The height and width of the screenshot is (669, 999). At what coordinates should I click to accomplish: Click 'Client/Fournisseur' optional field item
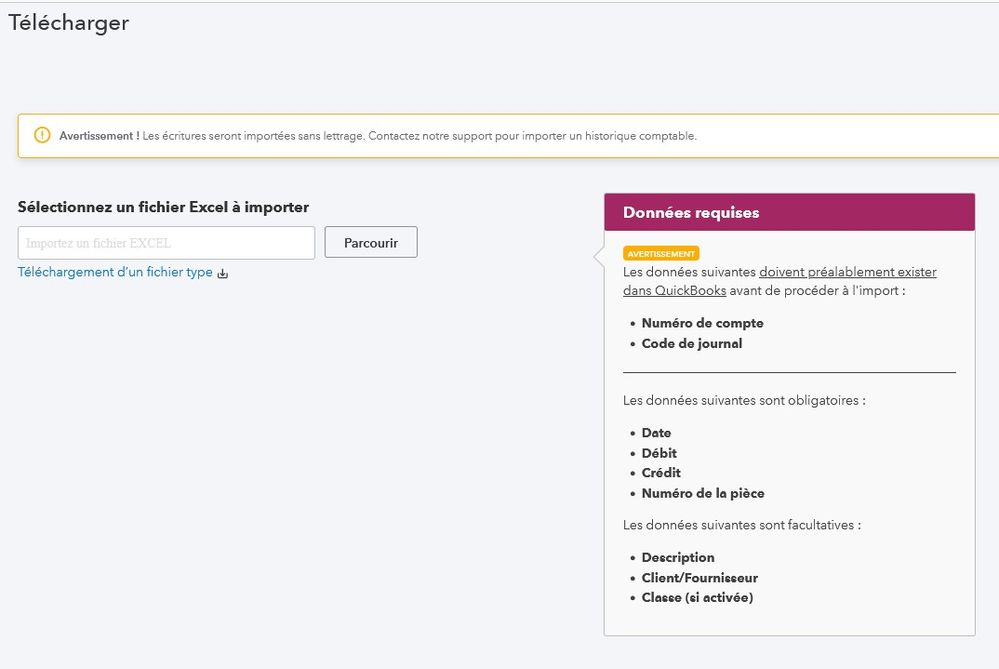click(699, 577)
